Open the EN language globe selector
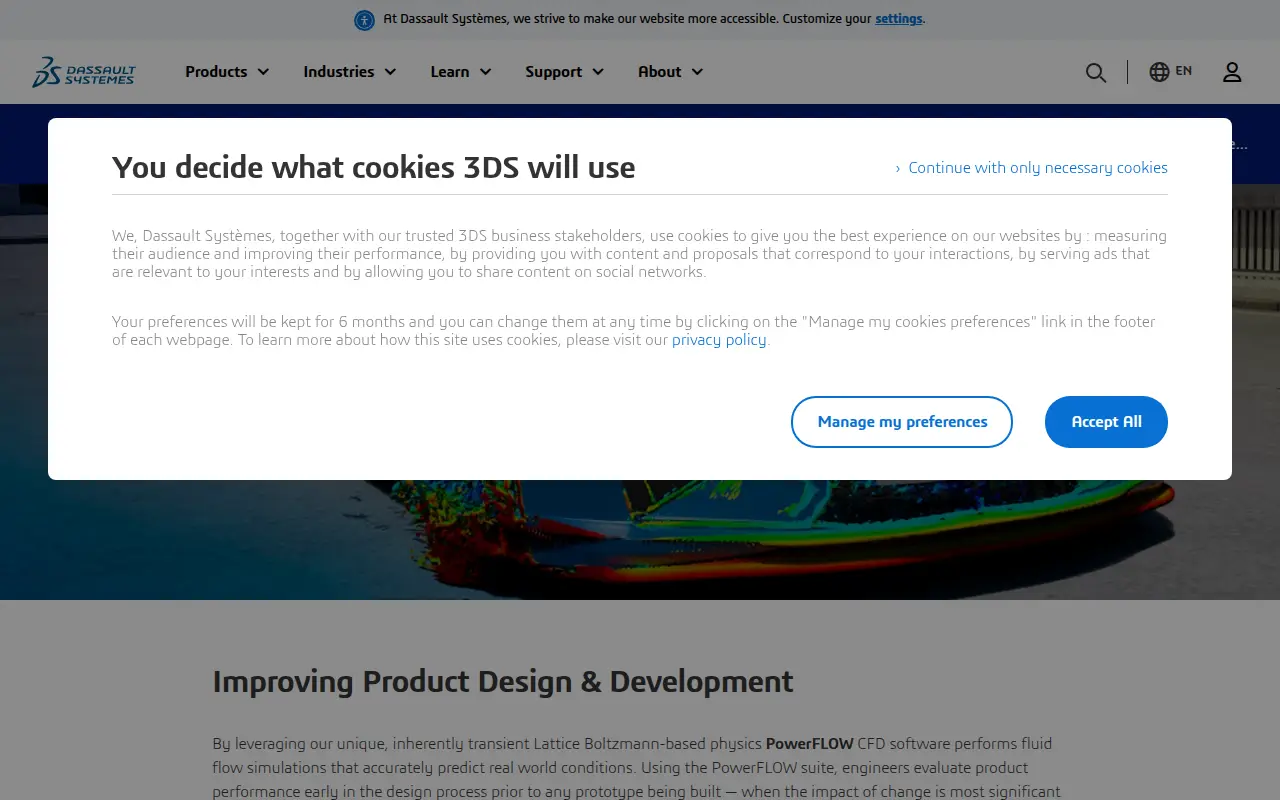This screenshot has height=800, width=1280. tap(1170, 71)
